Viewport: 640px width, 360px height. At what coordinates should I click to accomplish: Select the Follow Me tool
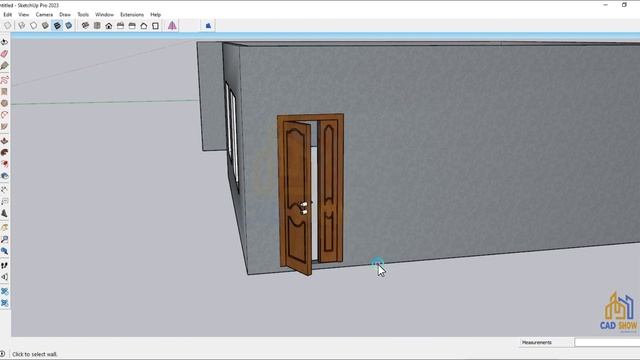pyautogui.click(x=4, y=152)
